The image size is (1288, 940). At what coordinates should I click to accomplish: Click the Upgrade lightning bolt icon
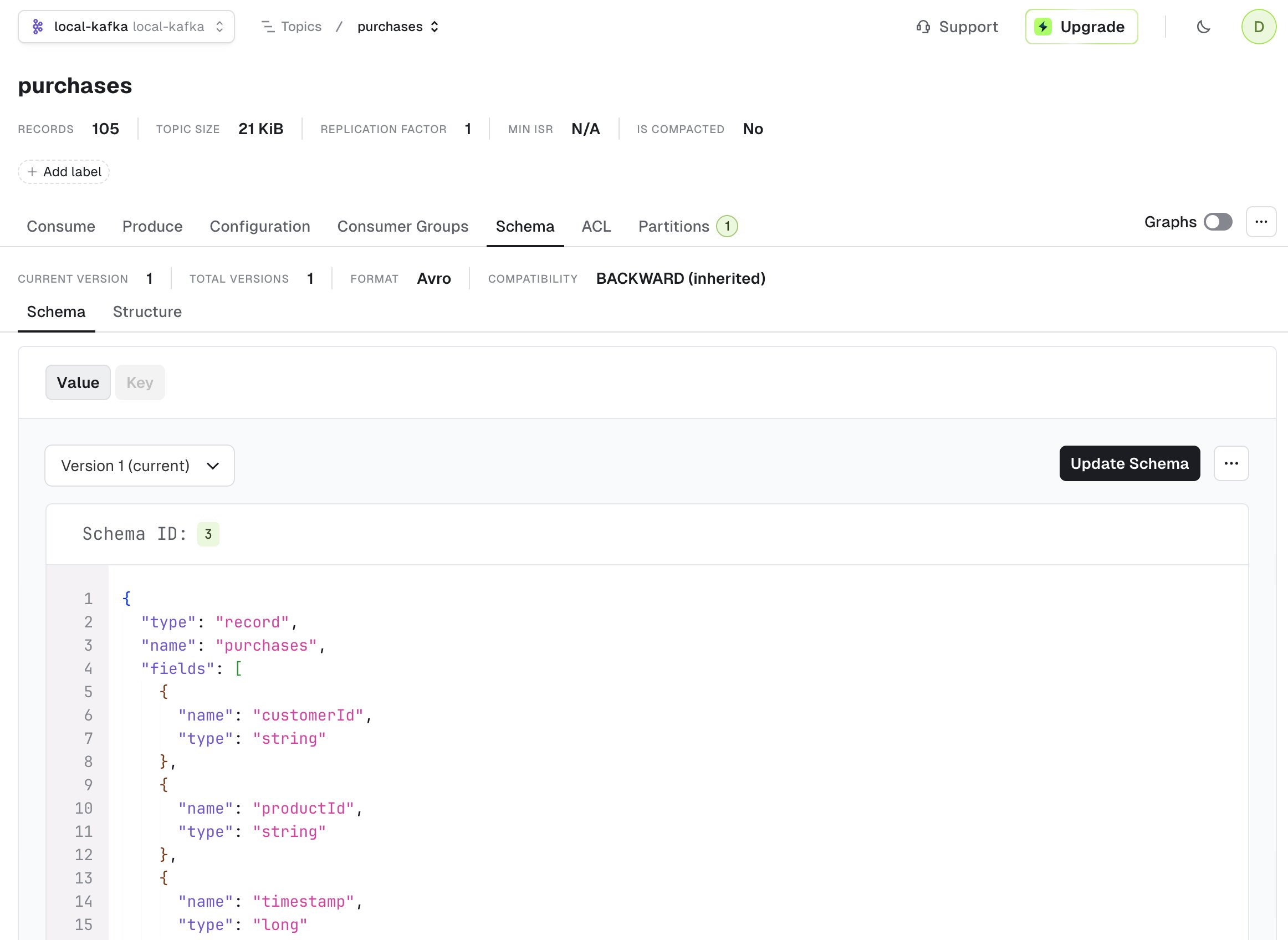(1043, 27)
